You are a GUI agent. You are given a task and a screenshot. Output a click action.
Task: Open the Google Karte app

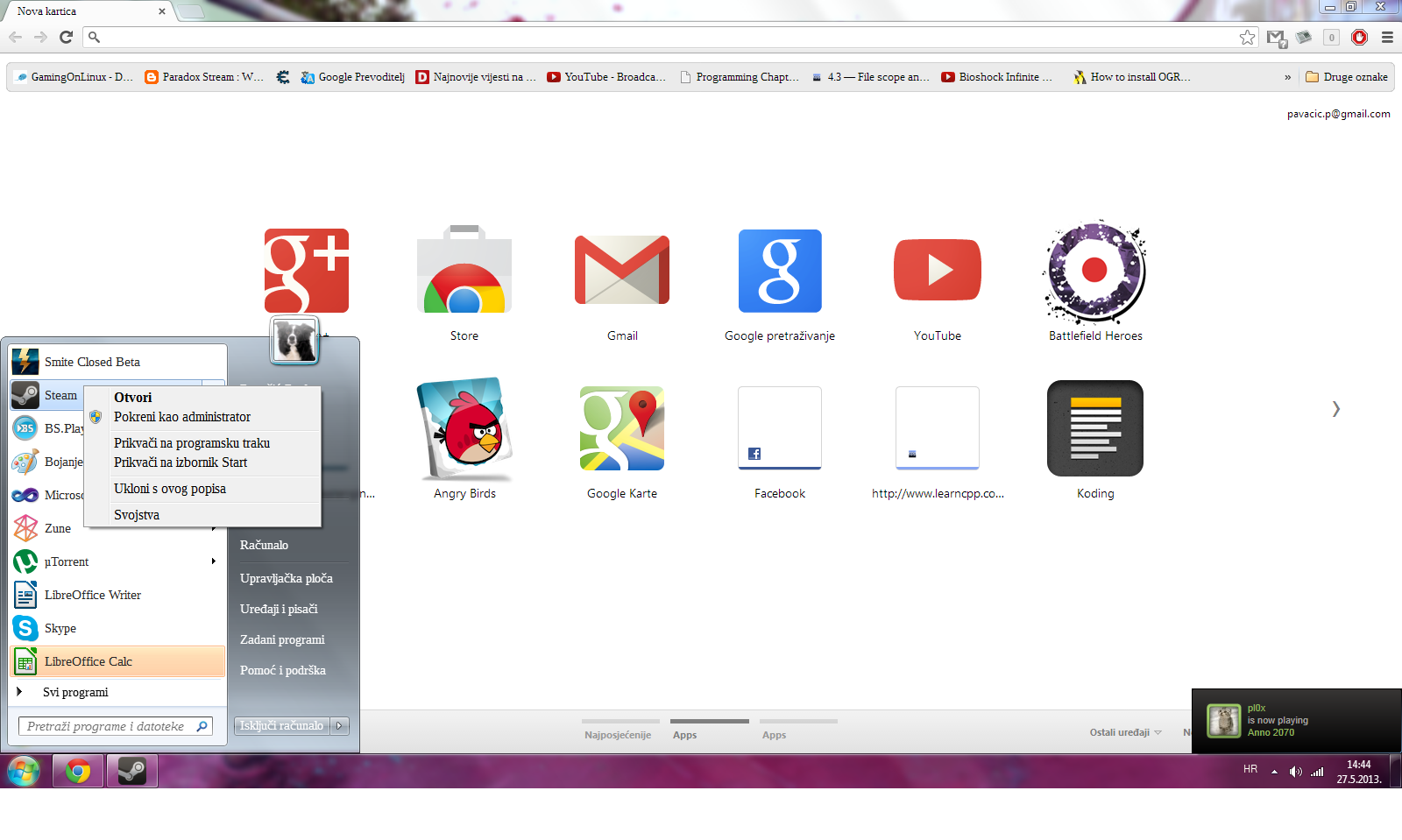tap(622, 429)
